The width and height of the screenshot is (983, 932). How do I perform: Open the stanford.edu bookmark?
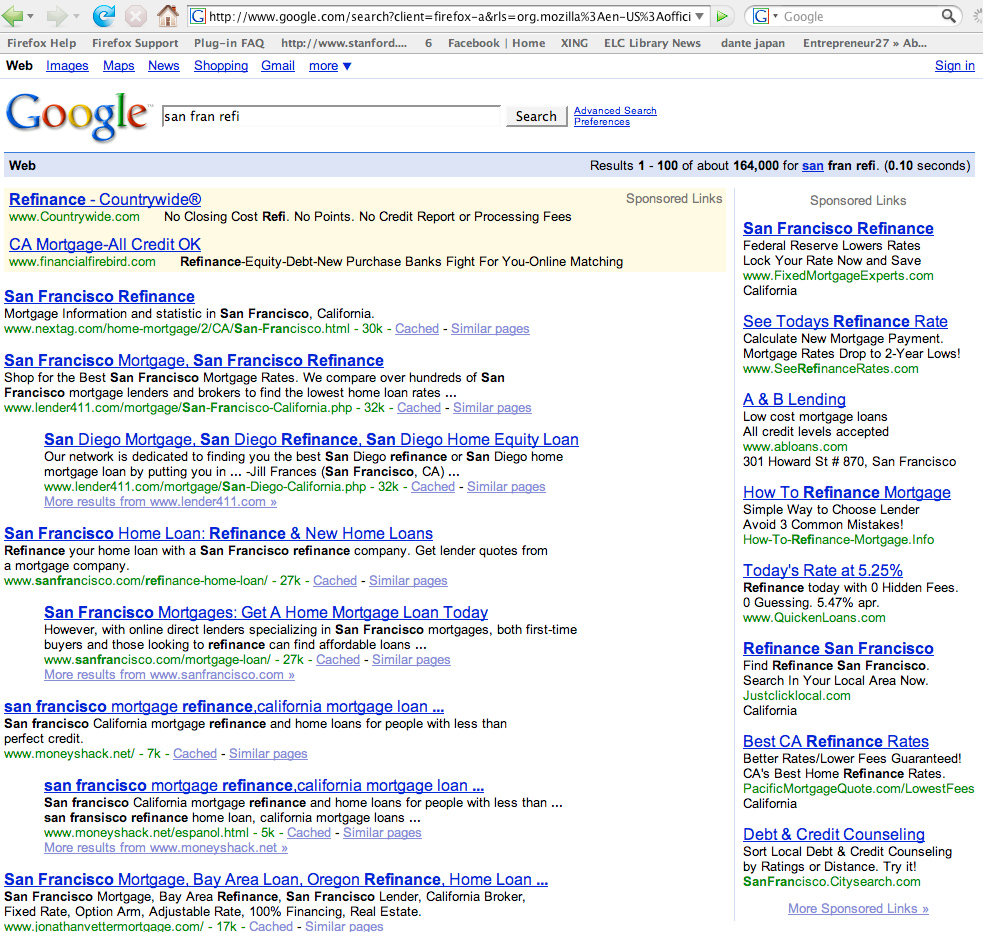click(344, 43)
